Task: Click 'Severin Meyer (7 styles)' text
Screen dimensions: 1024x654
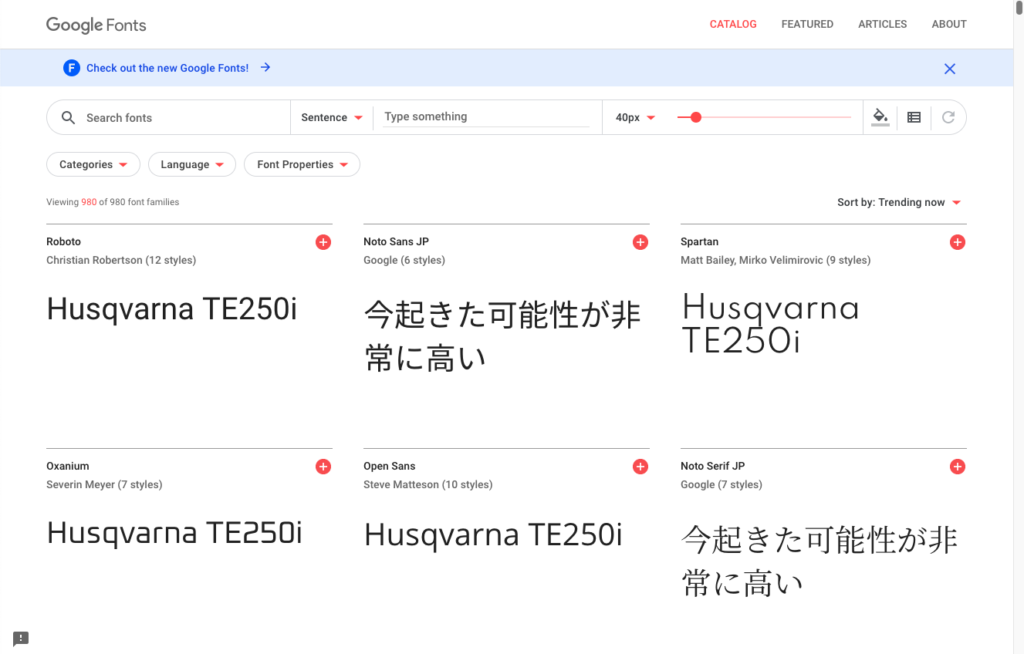Action: click(x=104, y=484)
